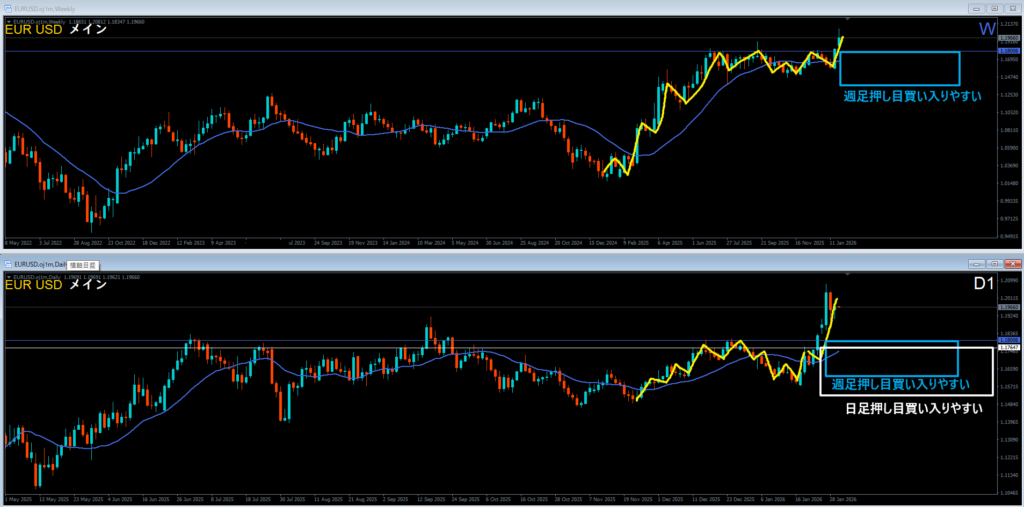Click the chart shift triangle marker on weekly chart
1024x507 pixels.
coord(846,20)
